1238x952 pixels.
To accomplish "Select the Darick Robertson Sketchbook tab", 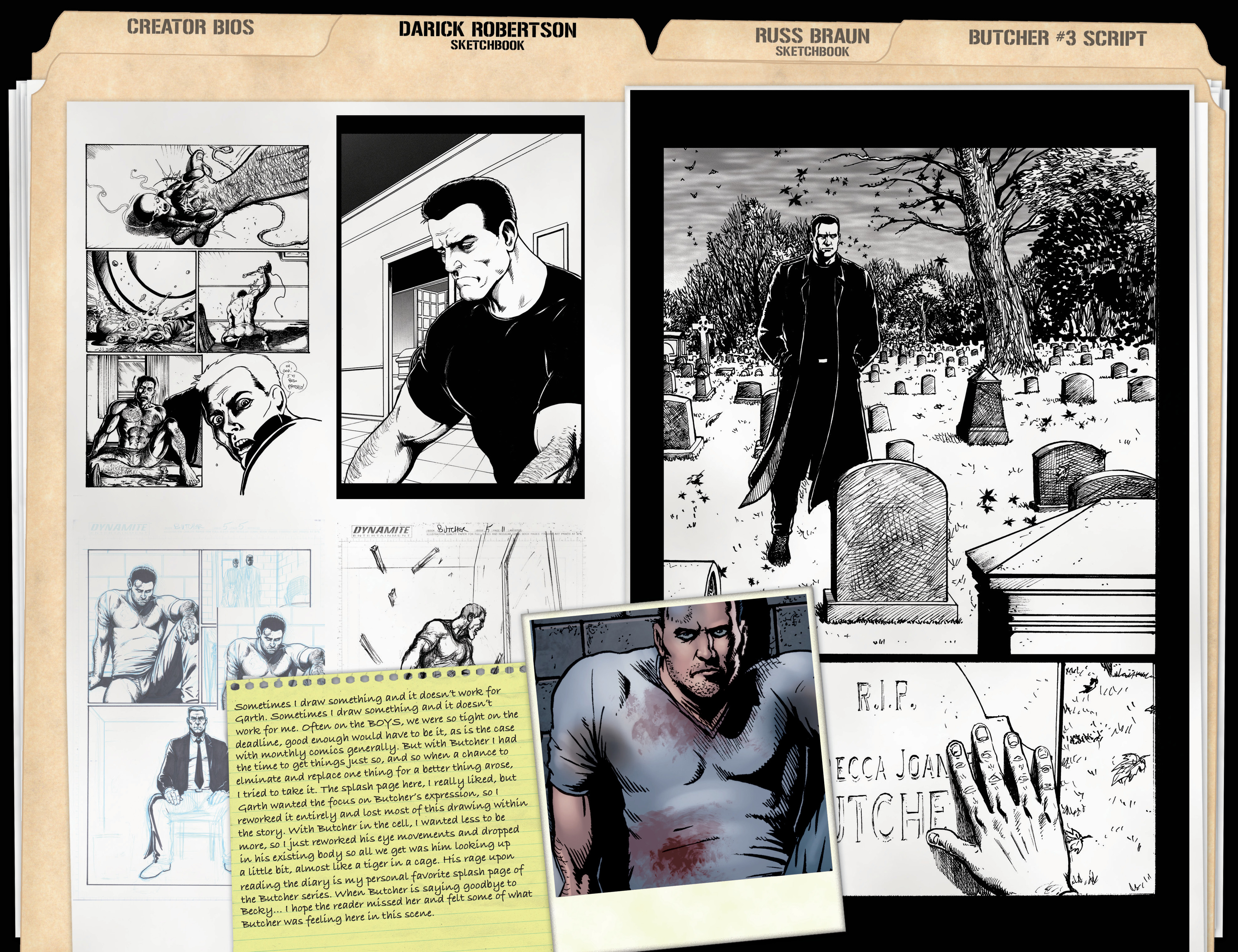I will (487, 35).
